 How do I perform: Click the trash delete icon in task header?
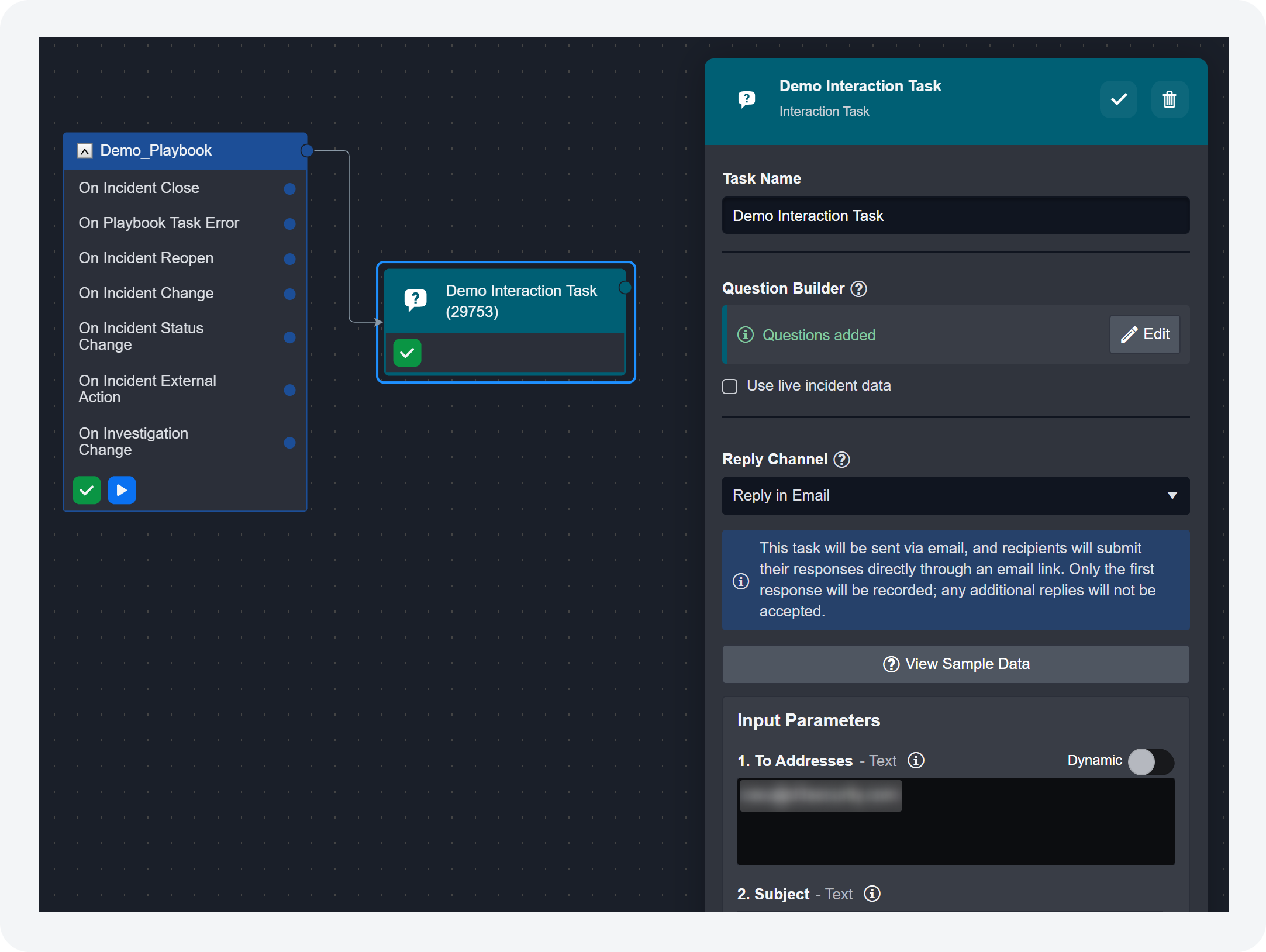click(x=1169, y=99)
